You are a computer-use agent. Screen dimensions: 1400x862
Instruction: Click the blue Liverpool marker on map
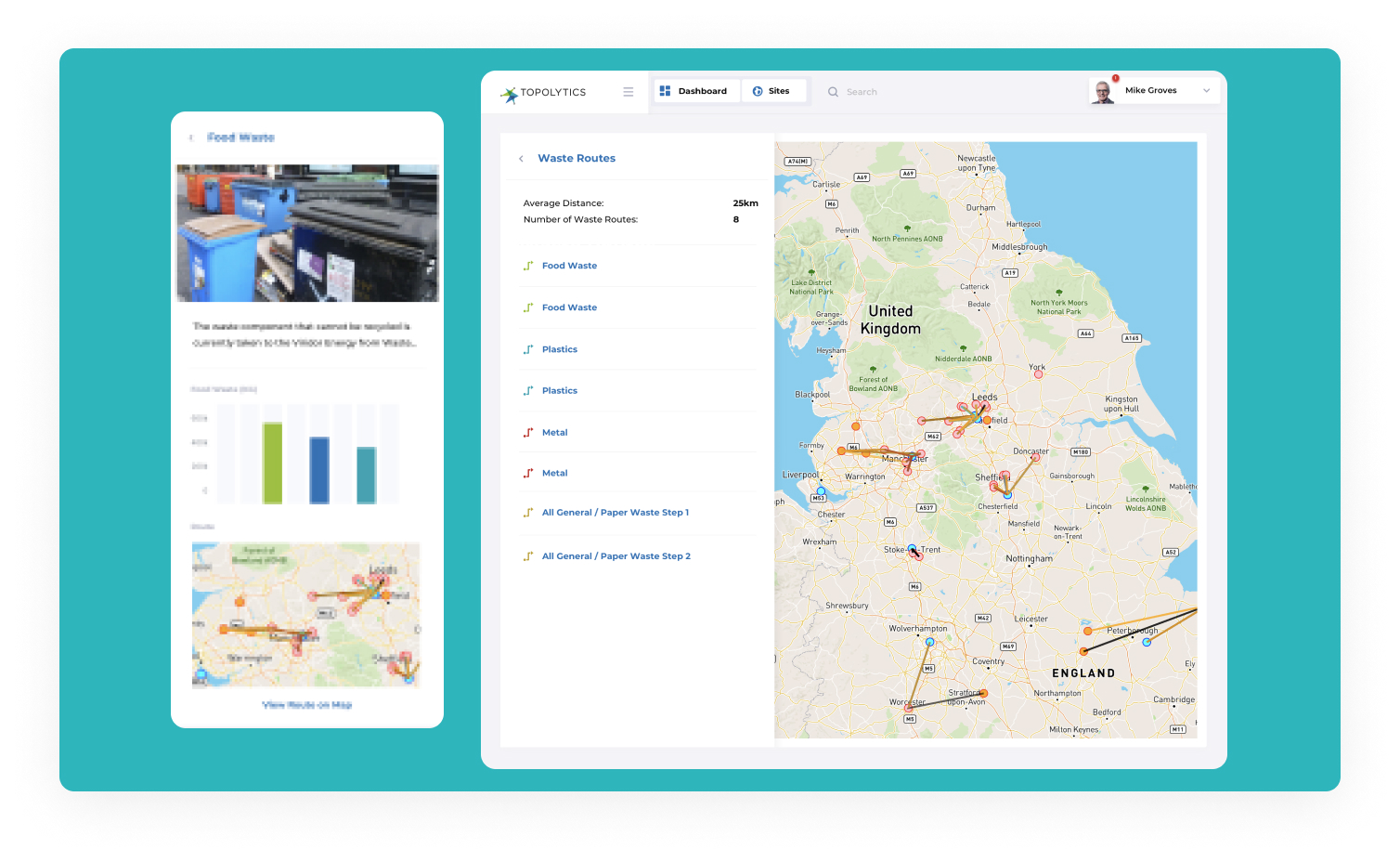click(x=821, y=491)
